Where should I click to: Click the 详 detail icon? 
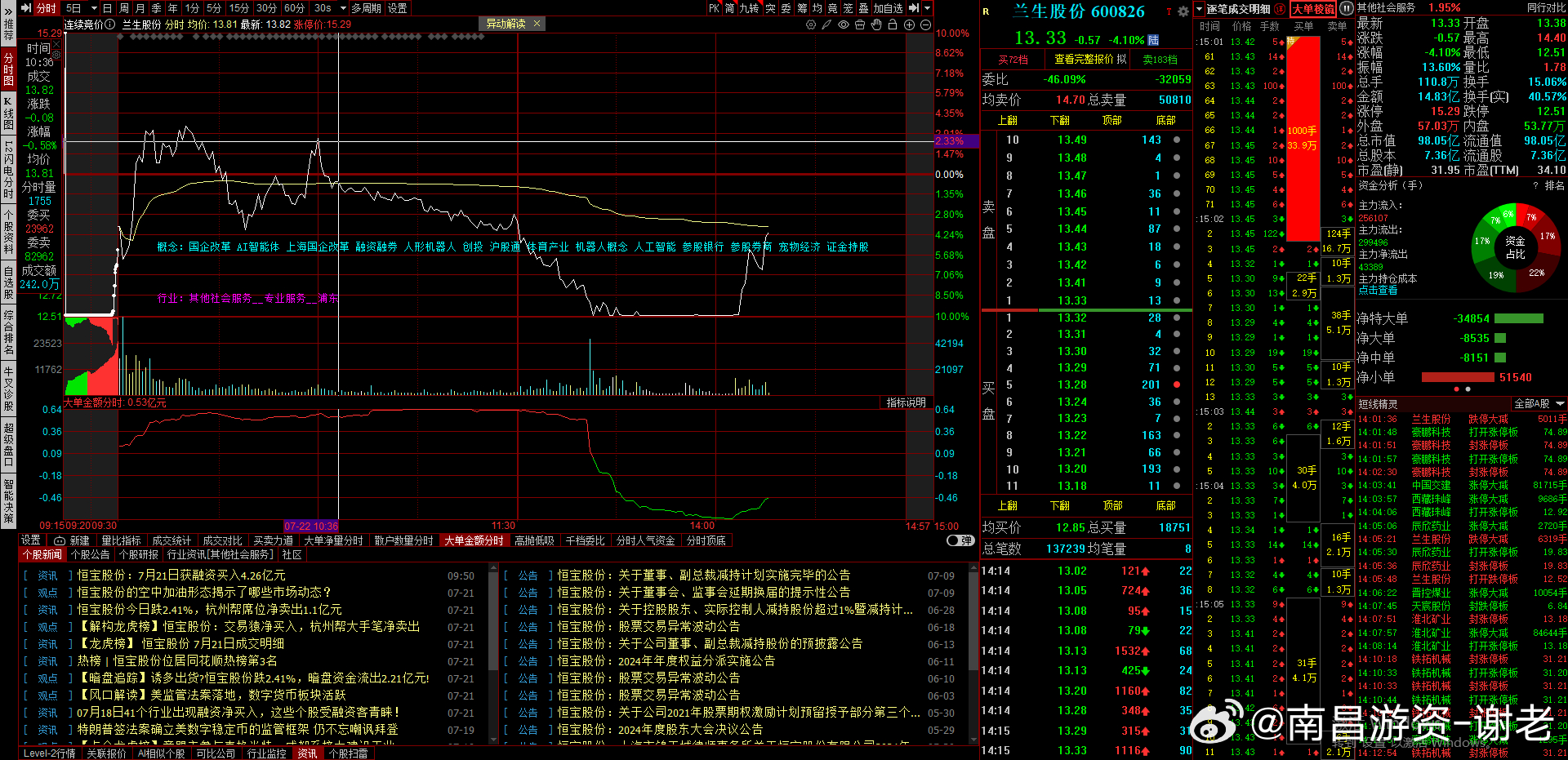(1281, 9)
